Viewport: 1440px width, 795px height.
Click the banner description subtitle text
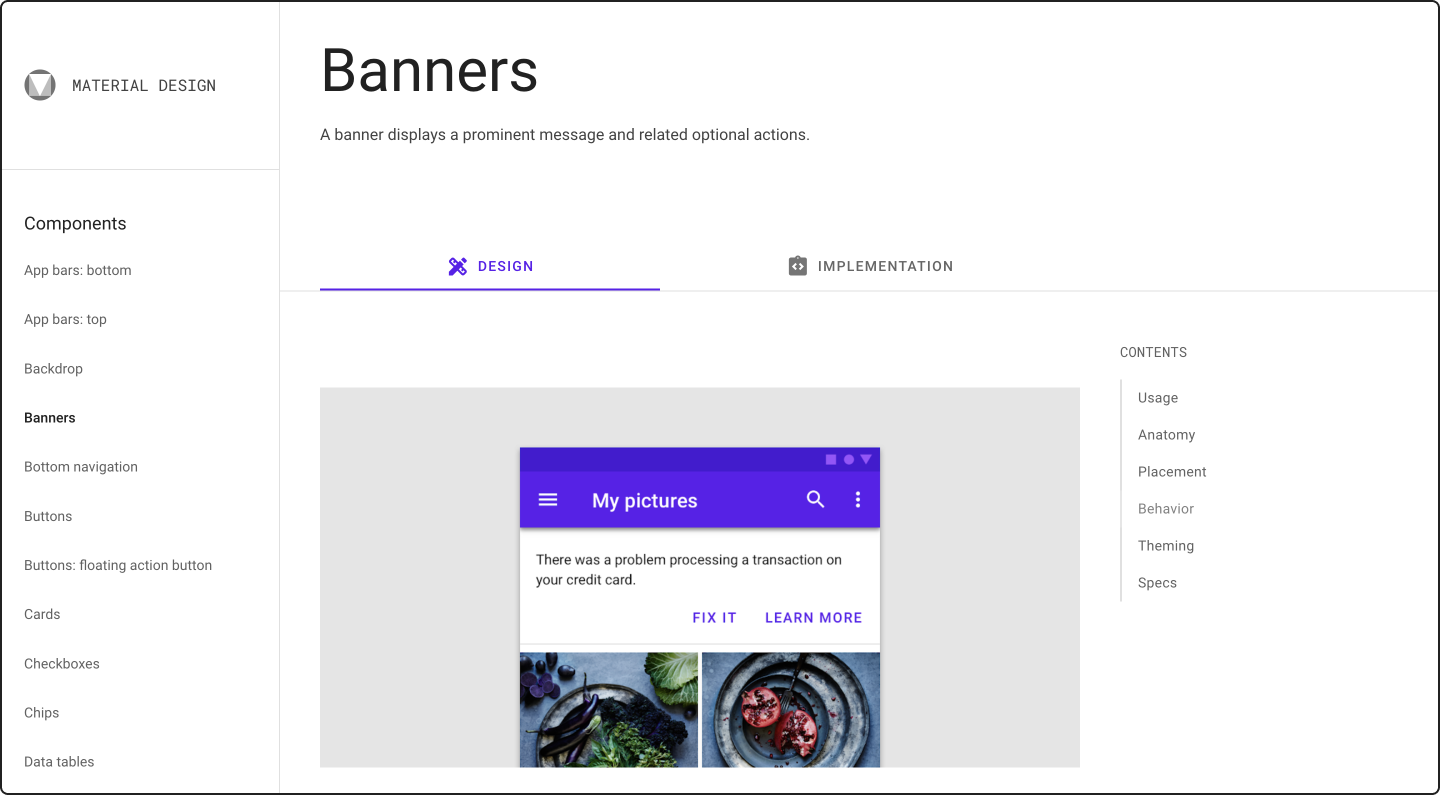565,135
